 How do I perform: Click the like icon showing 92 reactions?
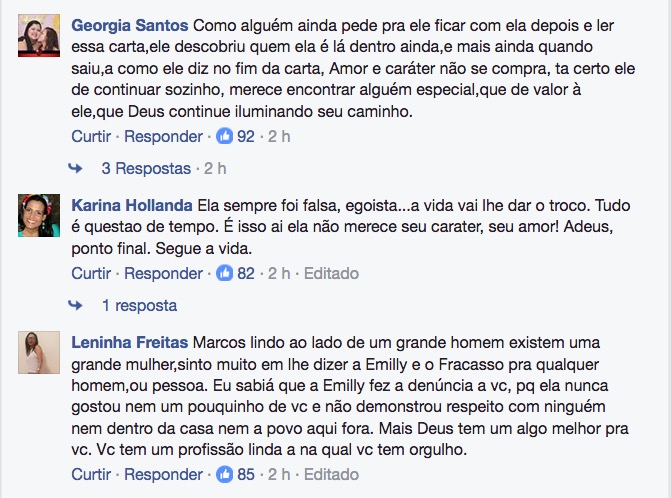click(224, 136)
